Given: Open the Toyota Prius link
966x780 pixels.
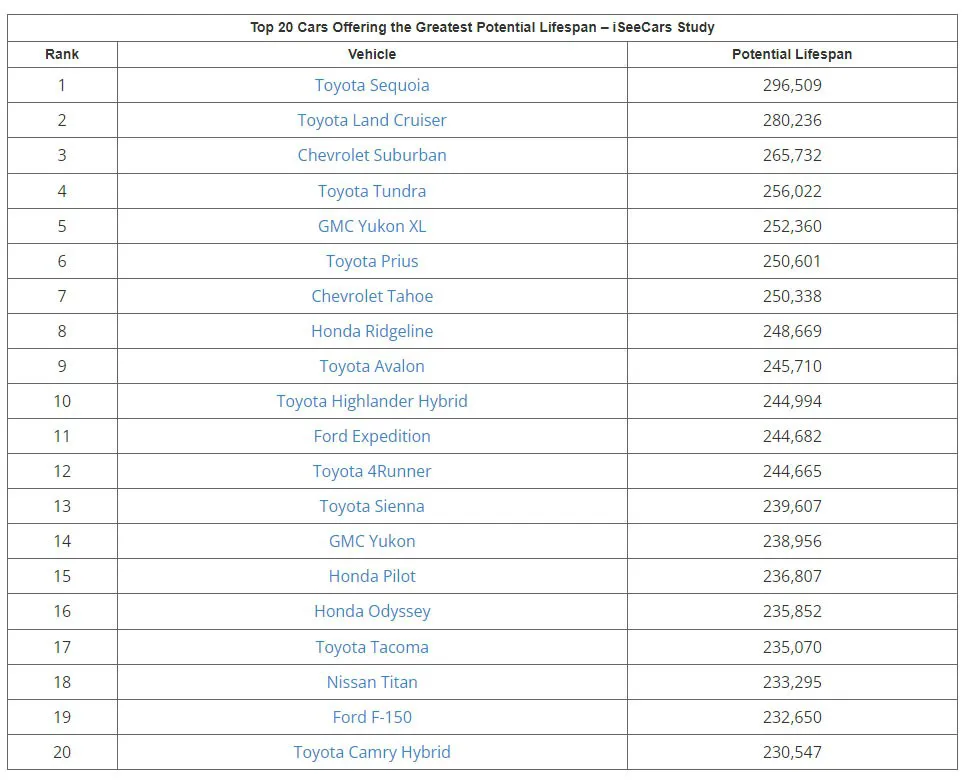Looking at the screenshot, I should click(372, 261).
